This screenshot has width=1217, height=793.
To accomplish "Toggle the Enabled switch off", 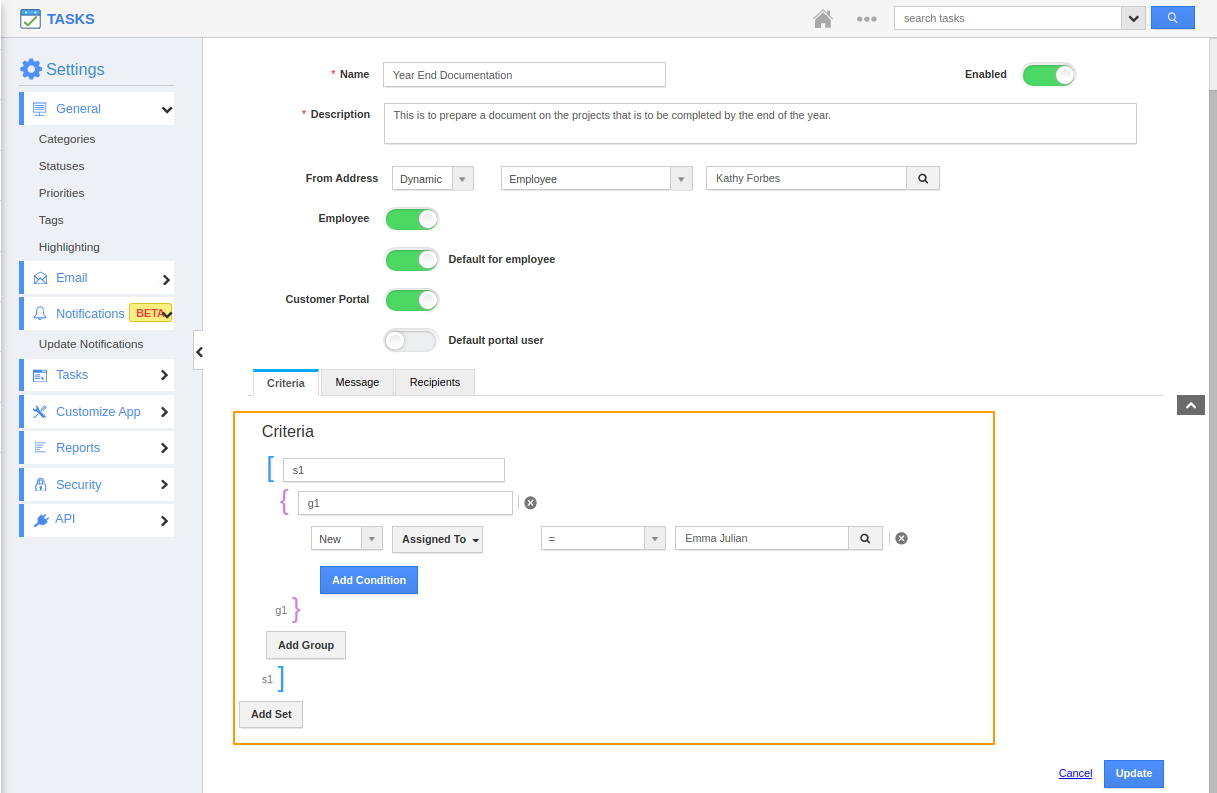I will point(1048,75).
